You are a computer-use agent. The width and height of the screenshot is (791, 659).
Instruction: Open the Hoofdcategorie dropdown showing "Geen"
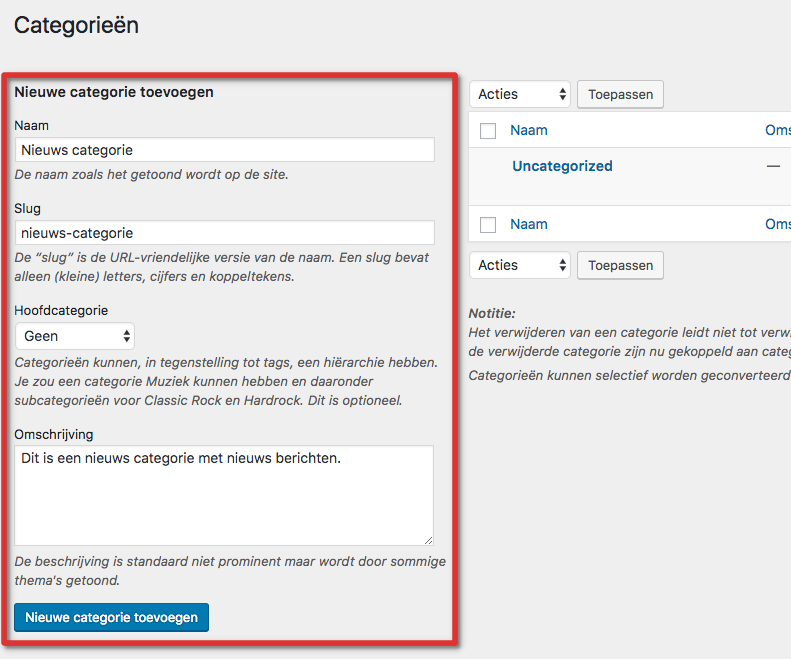coord(75,336)
